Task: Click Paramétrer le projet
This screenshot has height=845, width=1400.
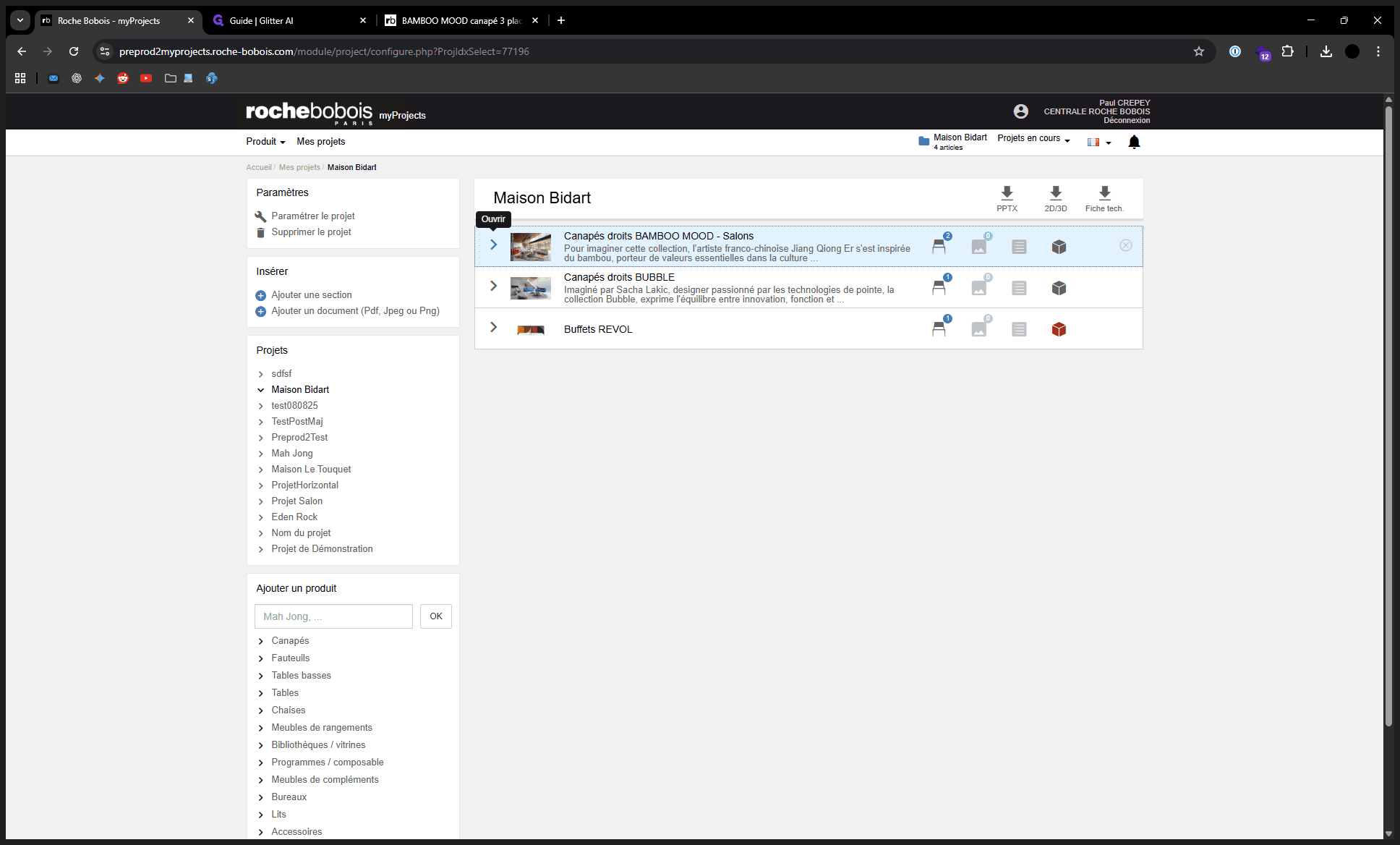Action: coord(312,216)
